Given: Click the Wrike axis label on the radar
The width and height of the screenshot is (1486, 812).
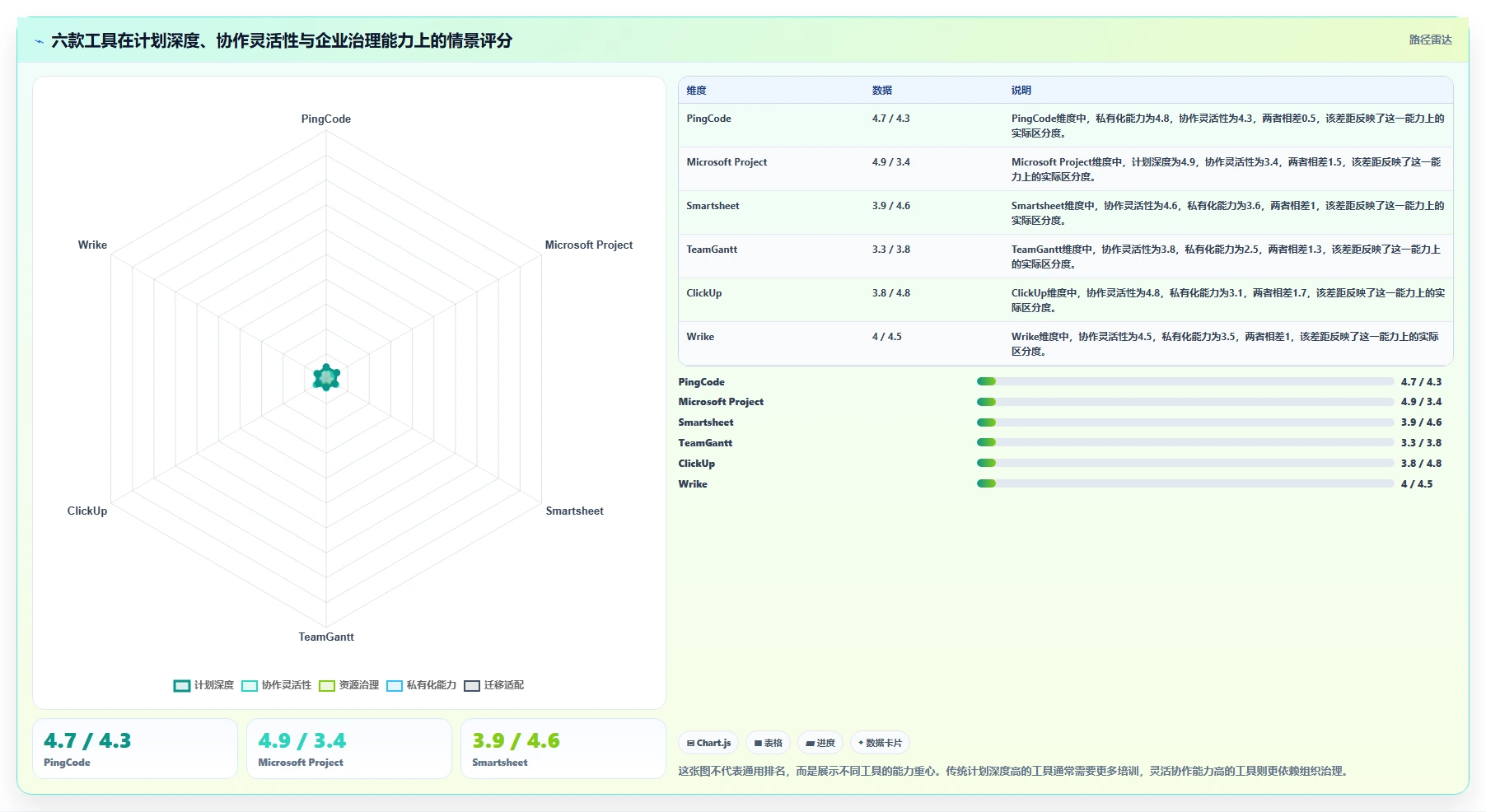Looking at the screenshot, I should (x=92, y=245).
